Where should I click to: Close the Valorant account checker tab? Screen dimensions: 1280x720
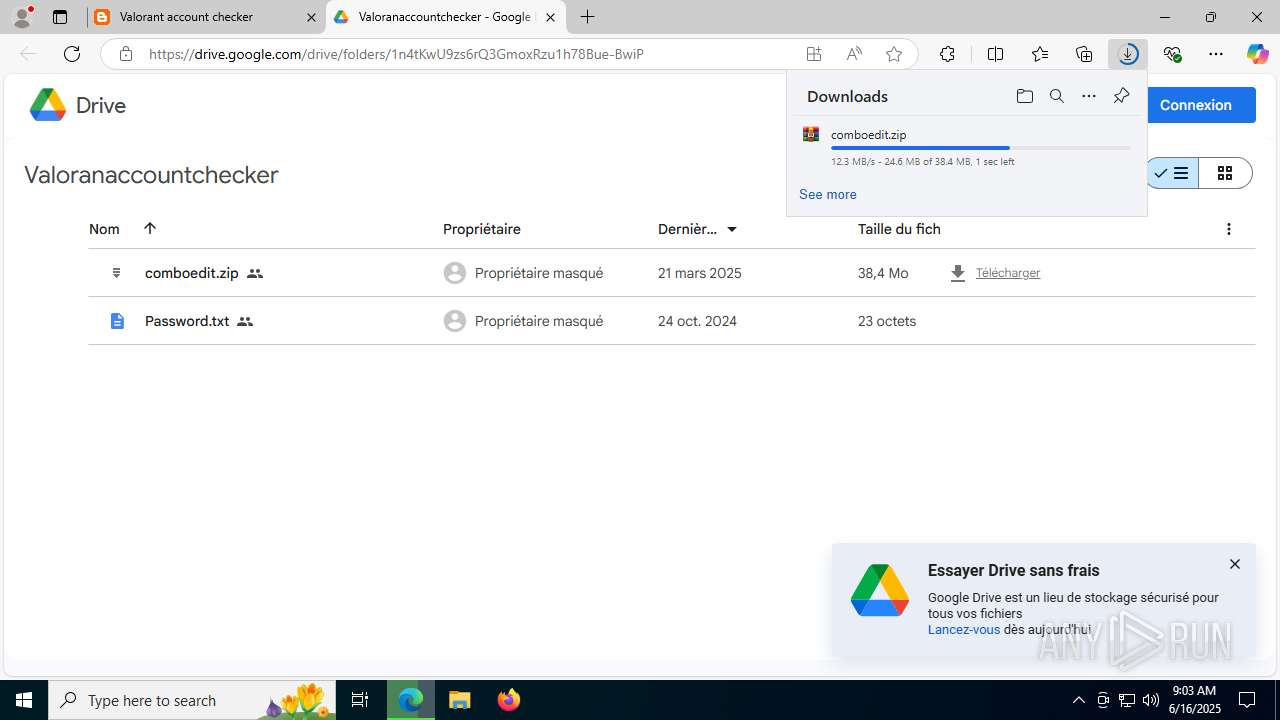coord(311,17)
